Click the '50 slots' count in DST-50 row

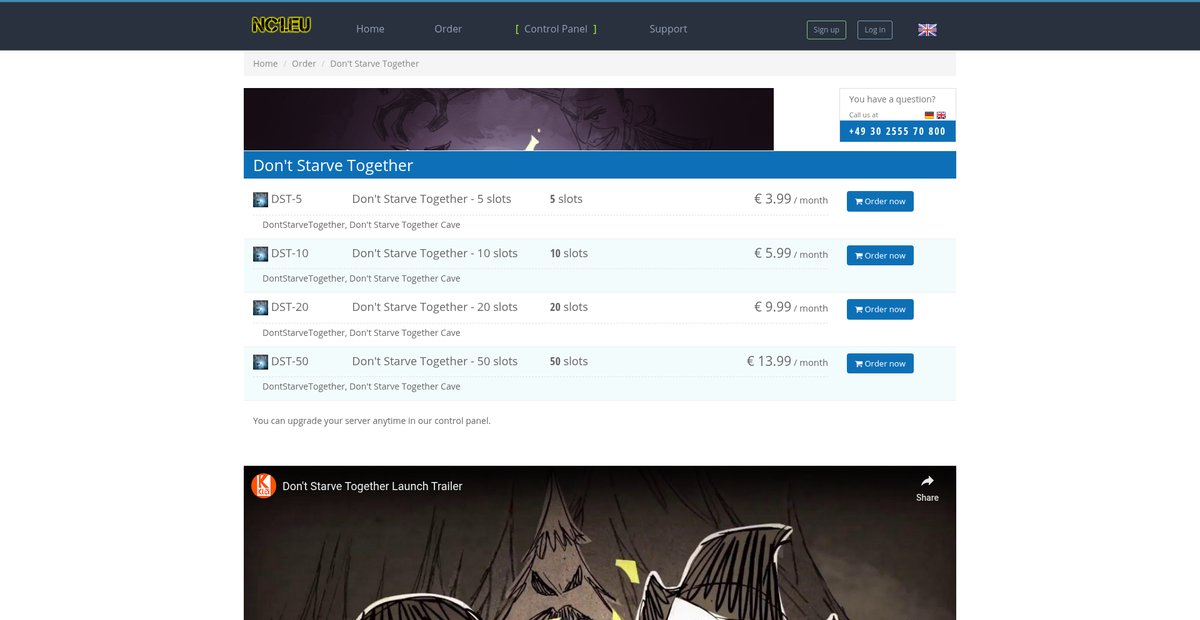(x=569, y=361)
